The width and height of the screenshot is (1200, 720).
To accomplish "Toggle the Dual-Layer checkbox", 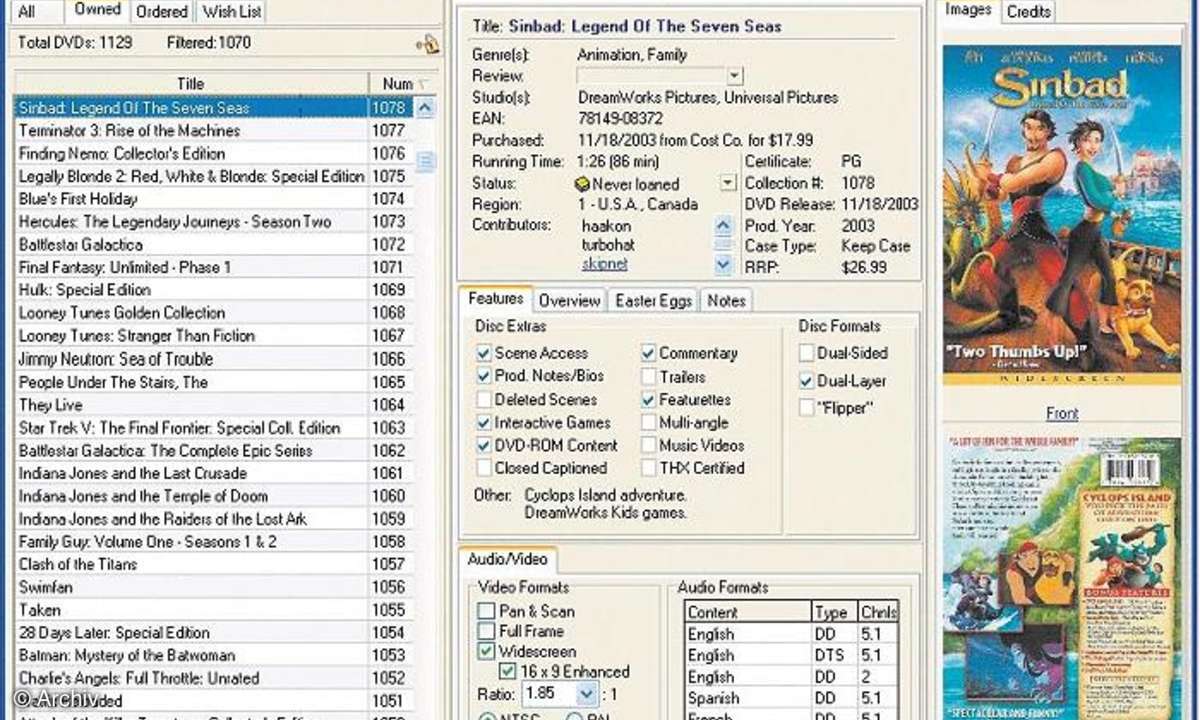I will (x=806, y=381).
